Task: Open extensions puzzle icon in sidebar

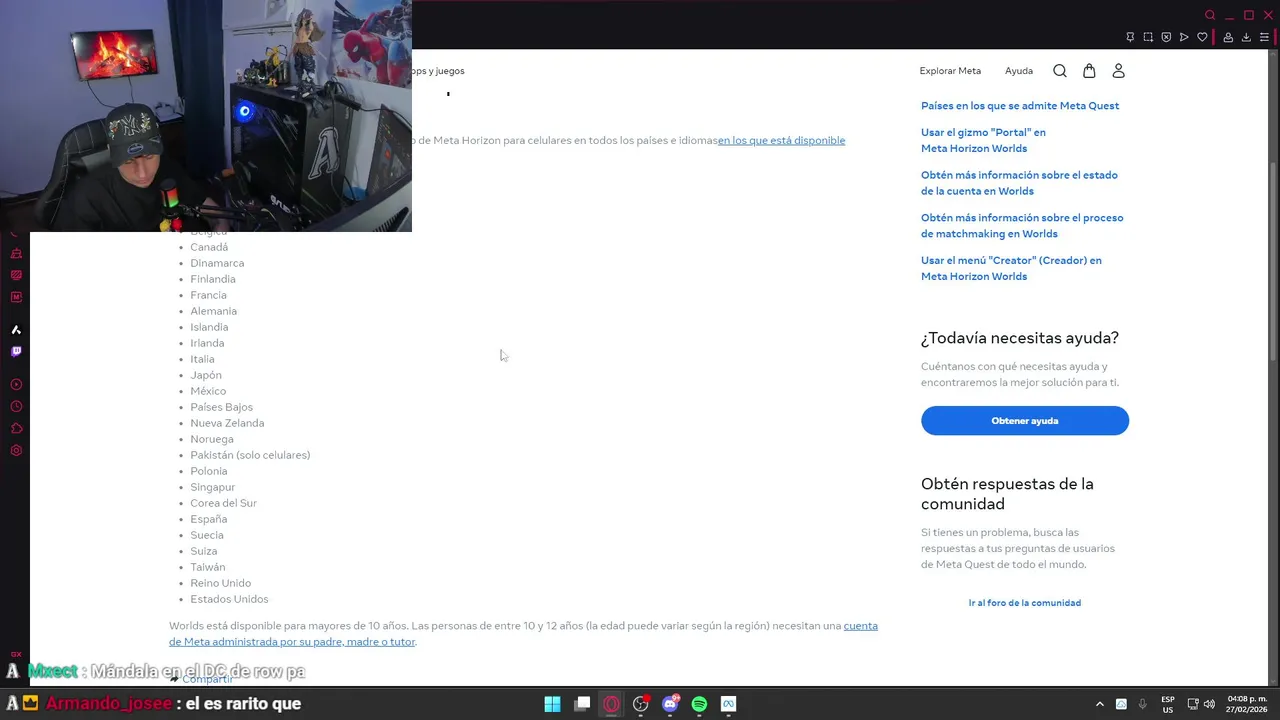Action: [x=16, y=428]
